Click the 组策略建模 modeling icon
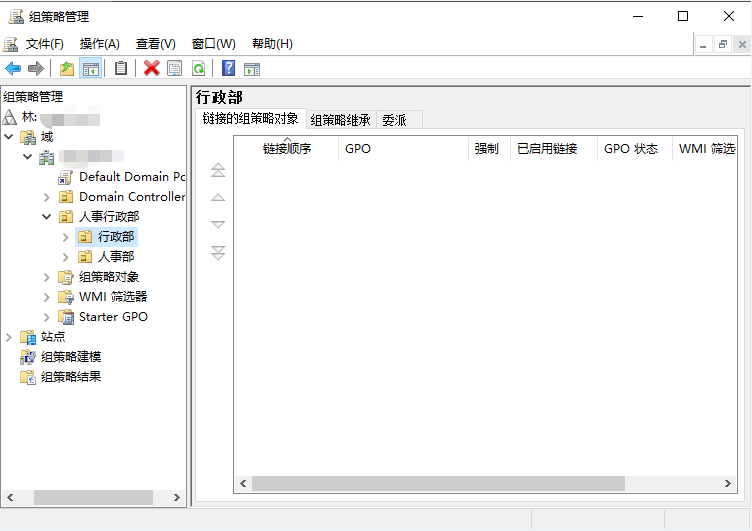The image size is (752, 531). pyautogui.click(x=28, y=357)
